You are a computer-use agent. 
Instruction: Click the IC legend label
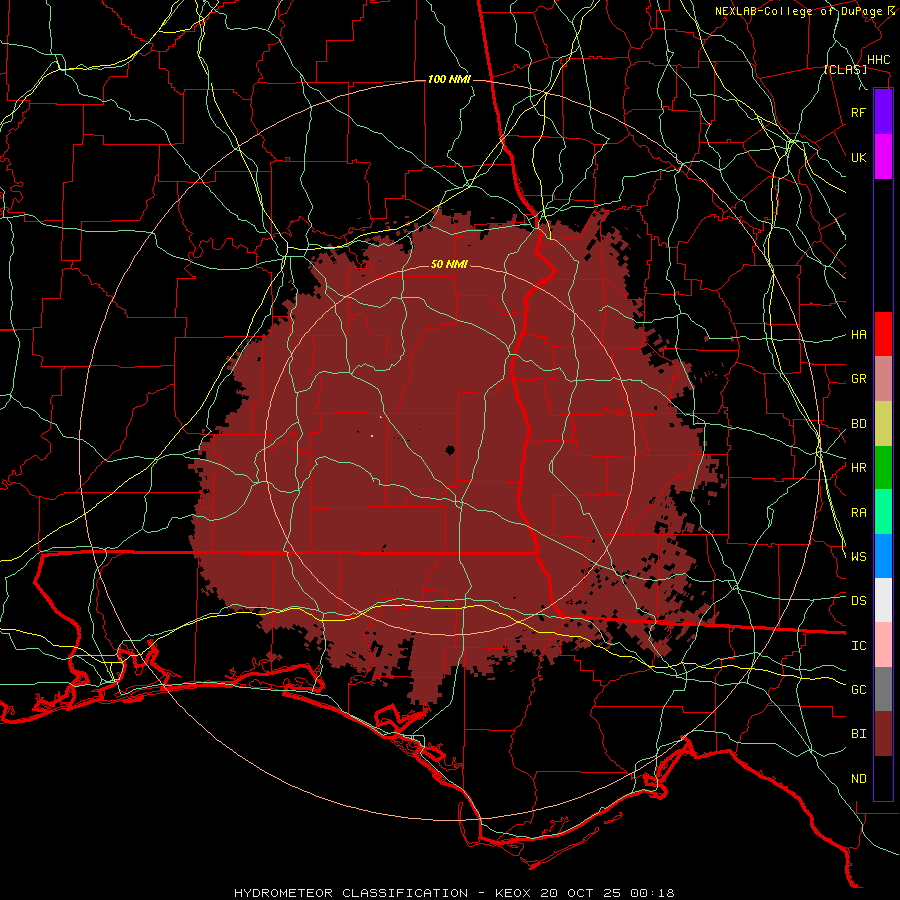tap(859, 646)
